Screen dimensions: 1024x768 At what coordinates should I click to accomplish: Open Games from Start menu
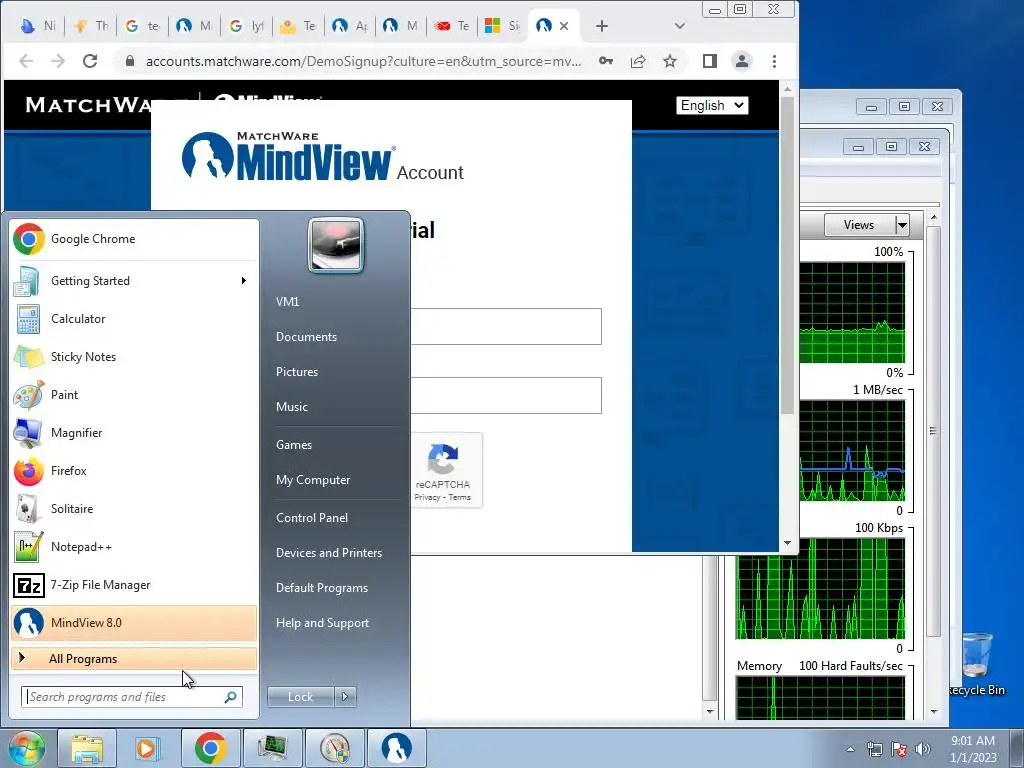point(294,445)
